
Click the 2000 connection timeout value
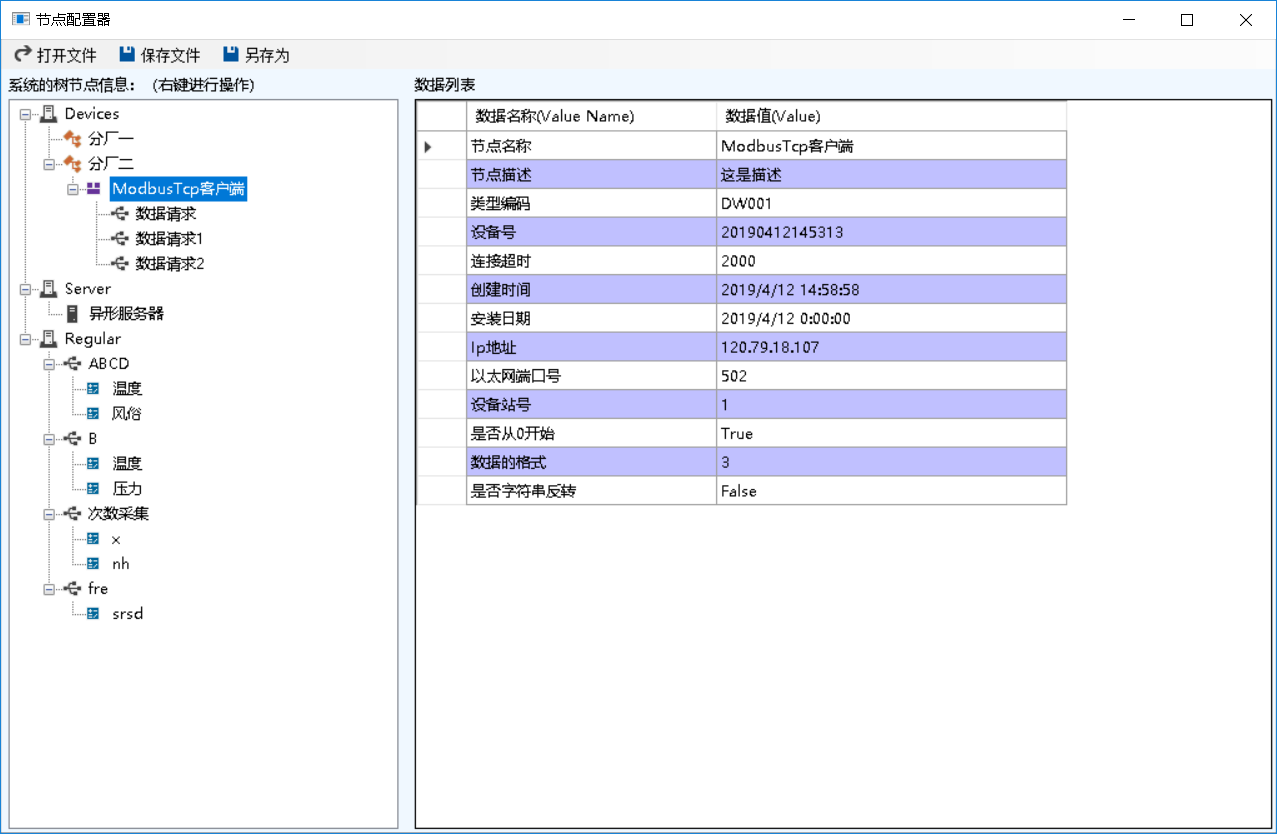click(x=891, y=261)
